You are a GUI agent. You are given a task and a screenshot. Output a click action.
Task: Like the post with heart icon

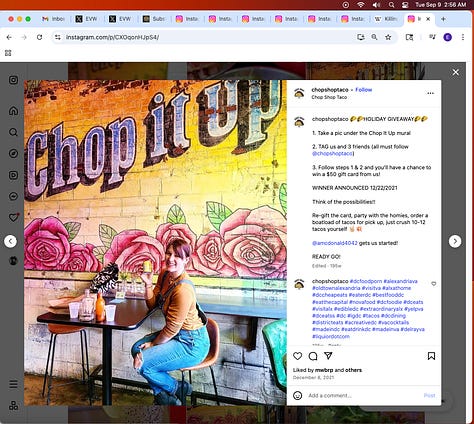pos(297,356)
